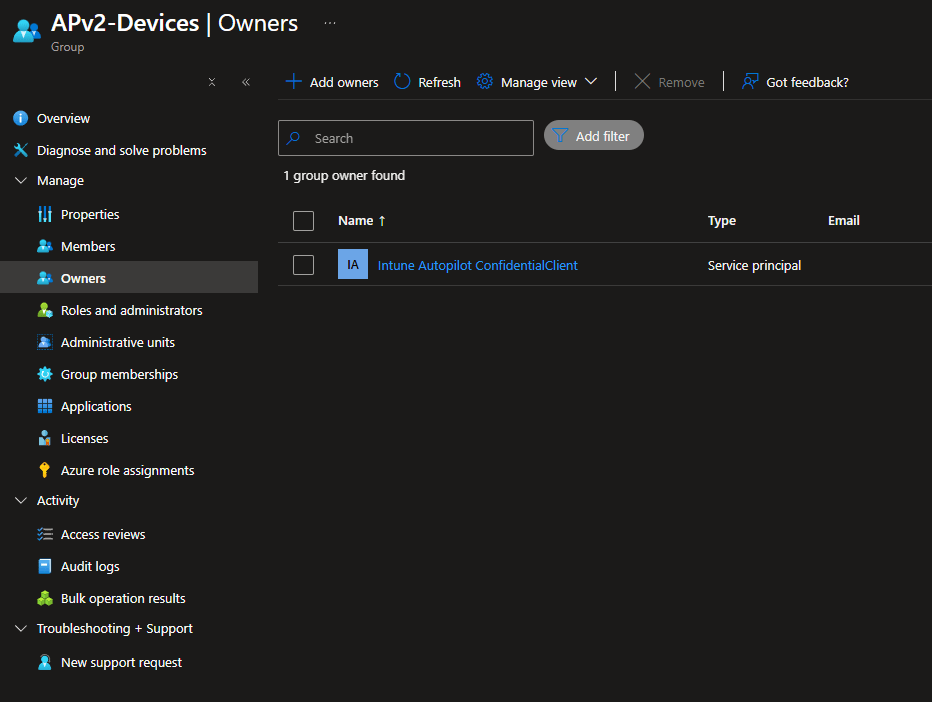Click the Manage view gear icon
Viewport: 932px width, 702px height.
click(x=485, y=81)
